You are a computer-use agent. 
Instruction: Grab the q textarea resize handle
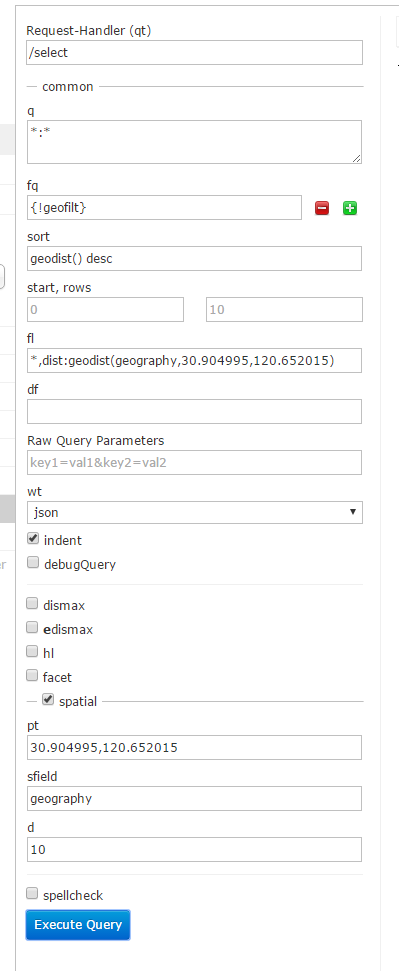(x=356, y=159)
